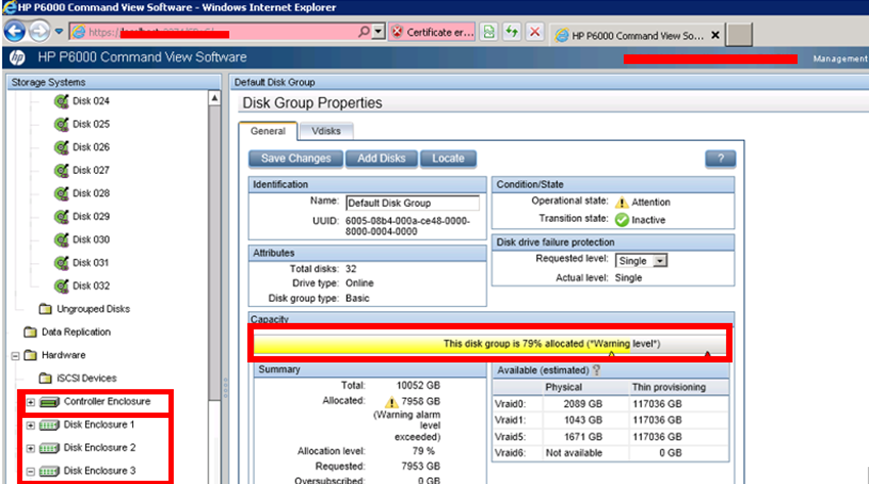The image size is (869, 484).
Task: Click the Certificate error warning button
Action: (x=432, y=32)
